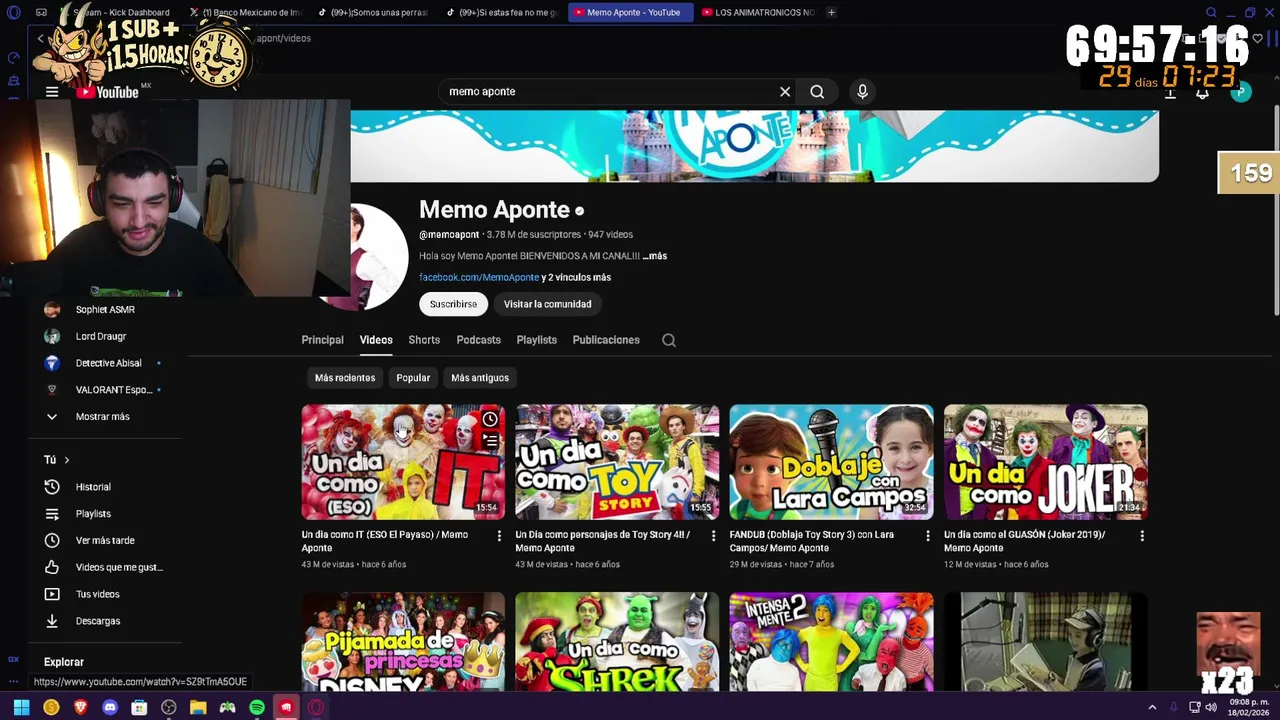
Task: Switch to Kick Dashboard browser tab
Action: pyautogui.click(x=117, y=12)
